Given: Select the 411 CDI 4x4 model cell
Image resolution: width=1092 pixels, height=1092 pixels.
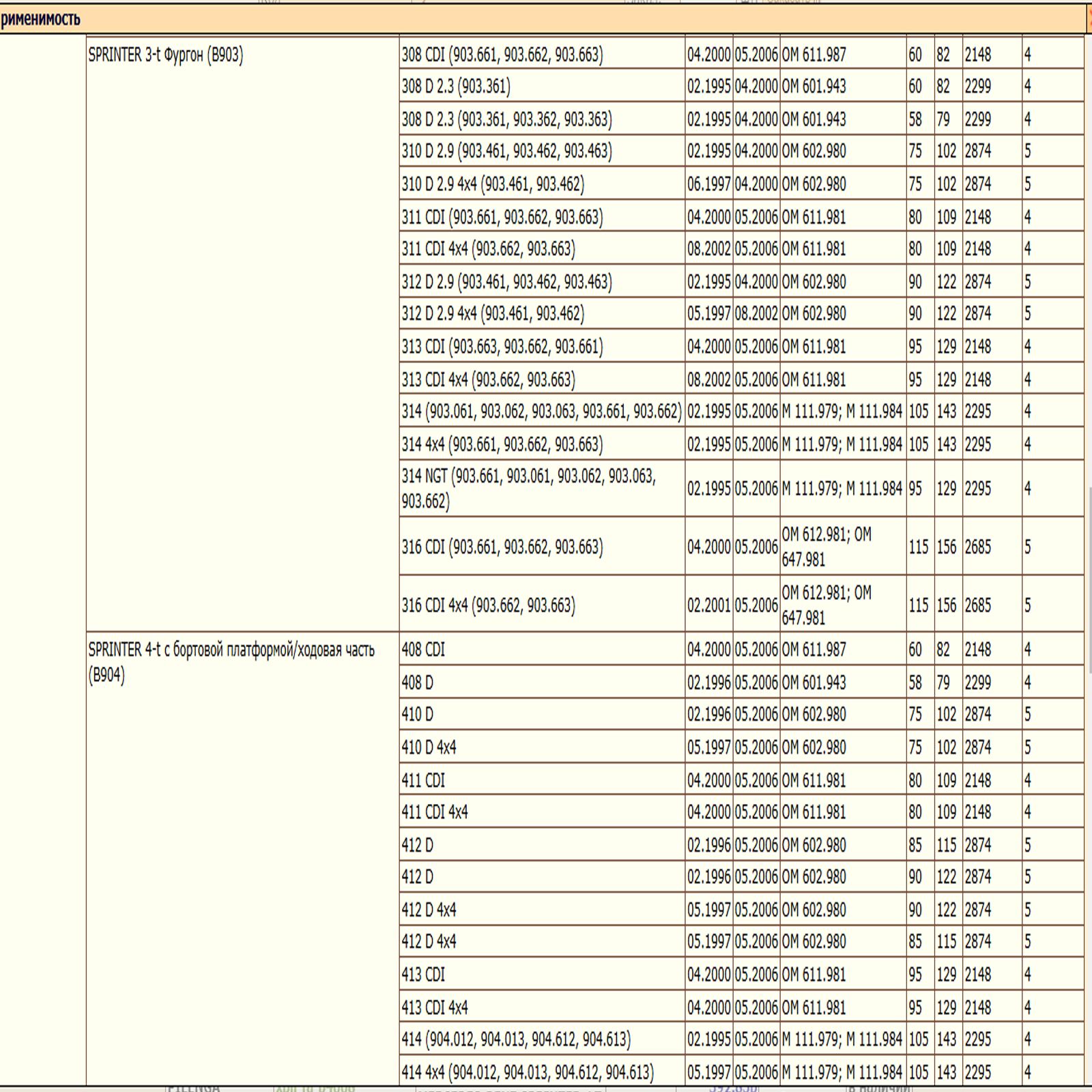Looking at the screenshot, I should point(435,812).
